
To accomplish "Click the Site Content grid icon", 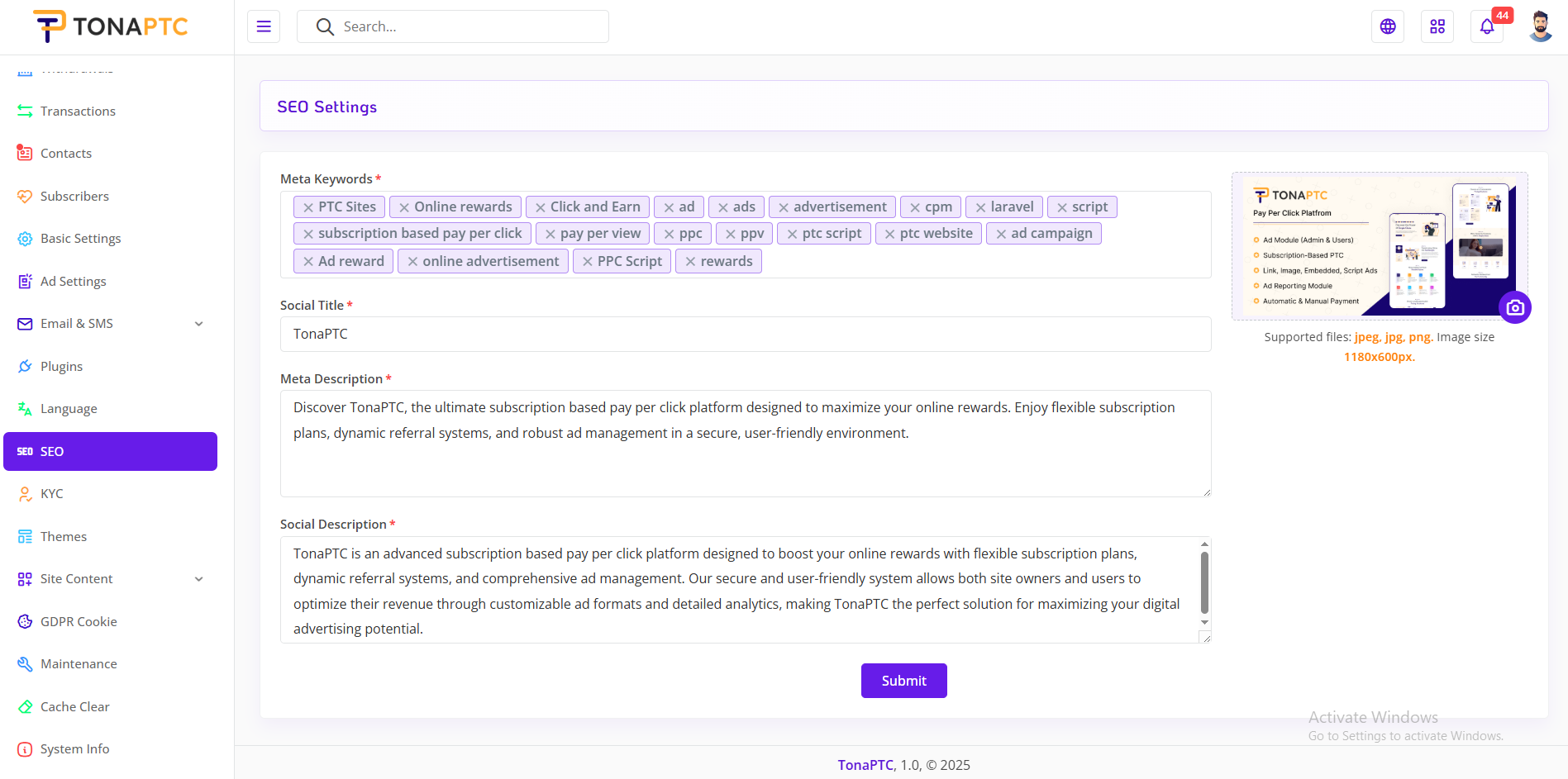I will 25,578.
